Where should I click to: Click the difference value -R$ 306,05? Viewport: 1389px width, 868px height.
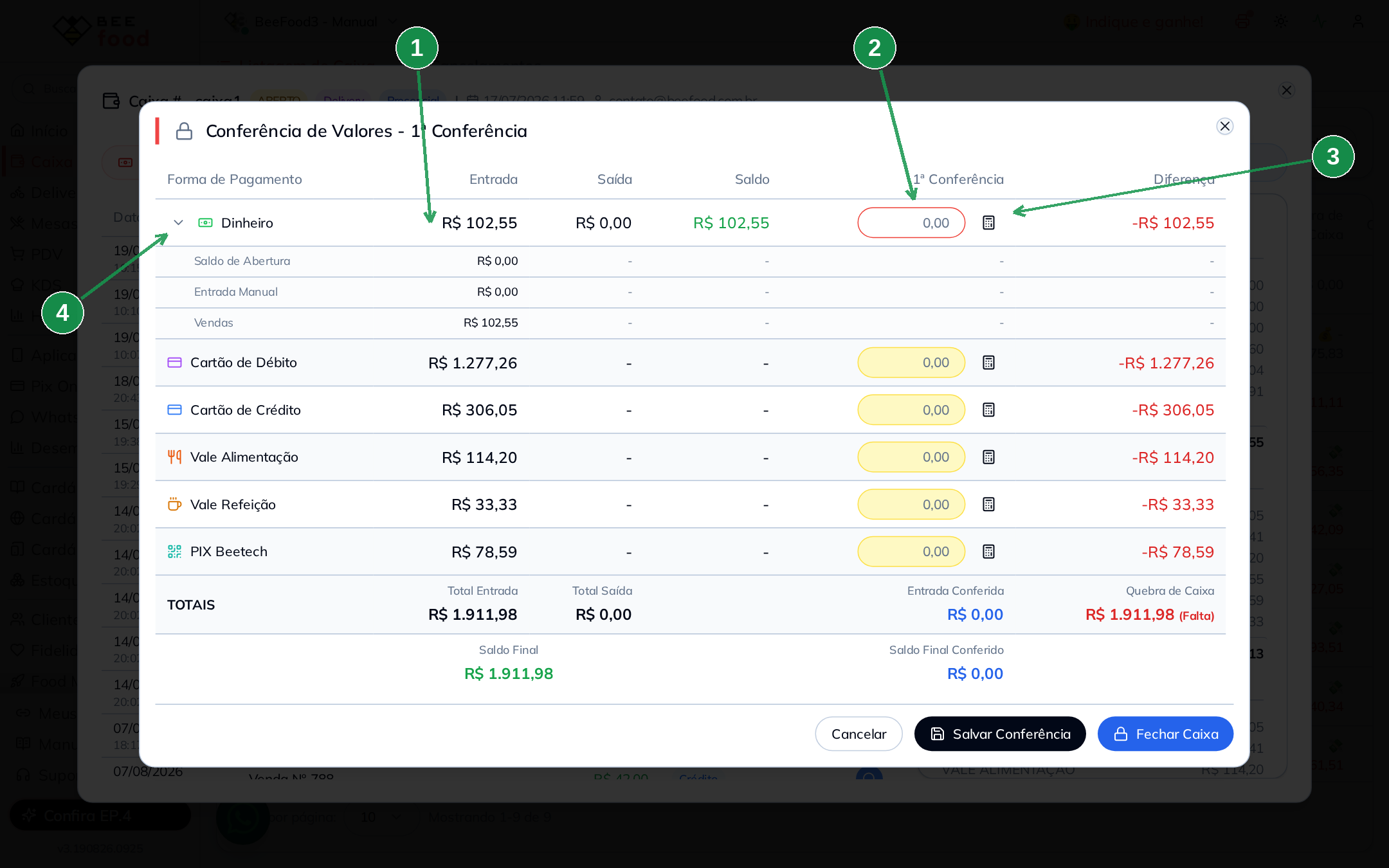pyautogui.click(x=1173, y=410)
